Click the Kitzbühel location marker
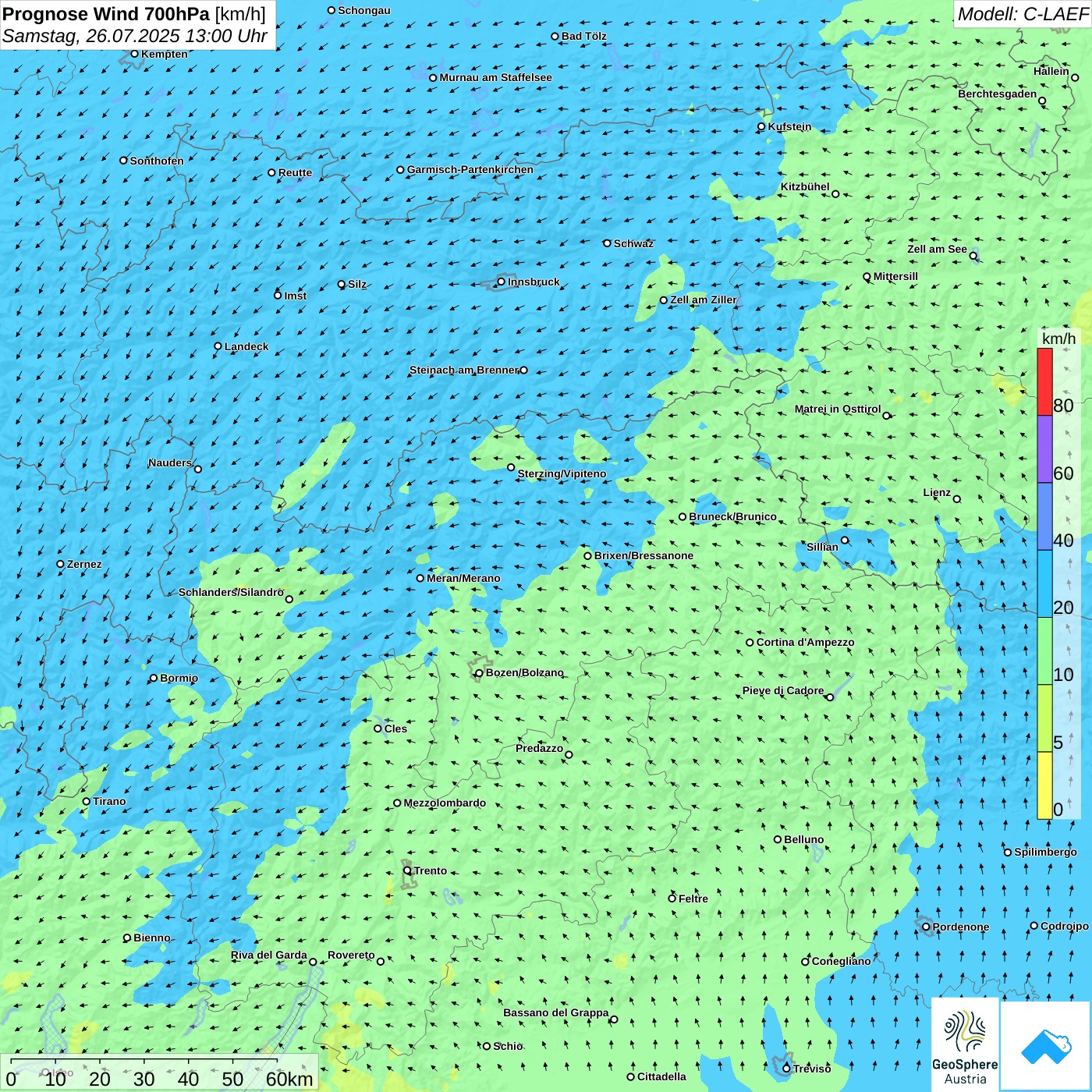 coord(835,193)
